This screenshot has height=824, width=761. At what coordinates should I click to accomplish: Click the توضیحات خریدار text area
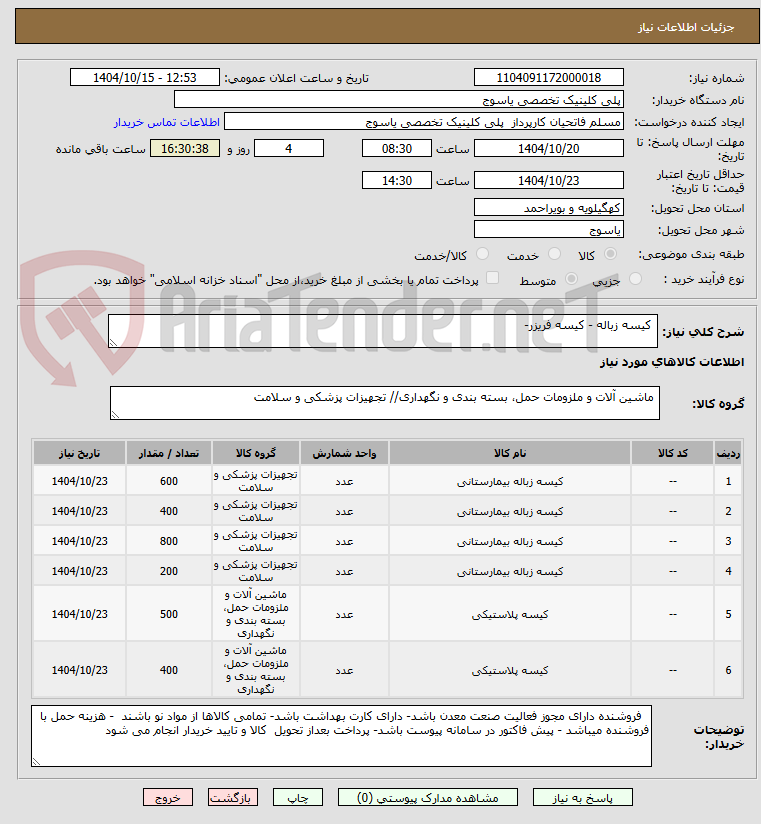tap(342, 736)
